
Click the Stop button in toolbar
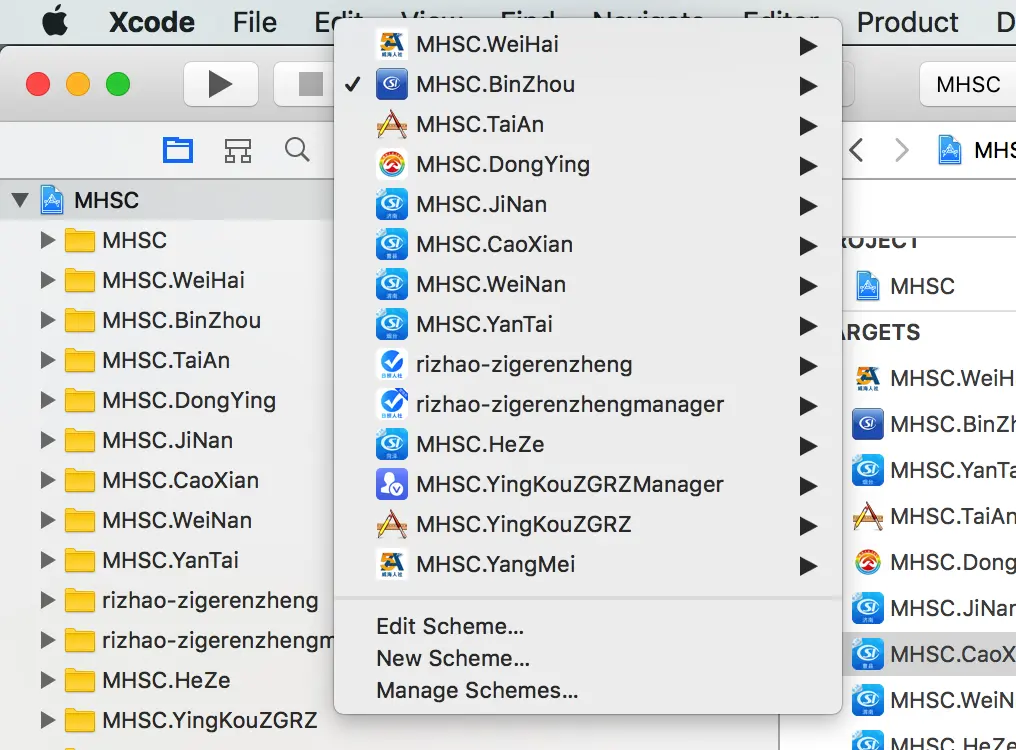[x=310, y=84]
